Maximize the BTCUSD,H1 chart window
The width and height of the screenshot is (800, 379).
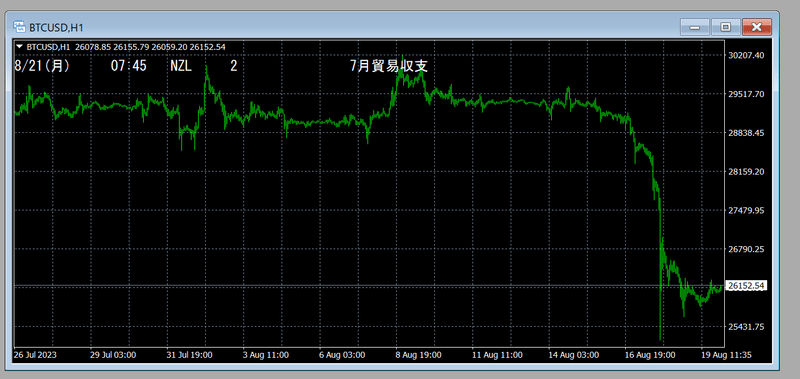pos(725,27)
